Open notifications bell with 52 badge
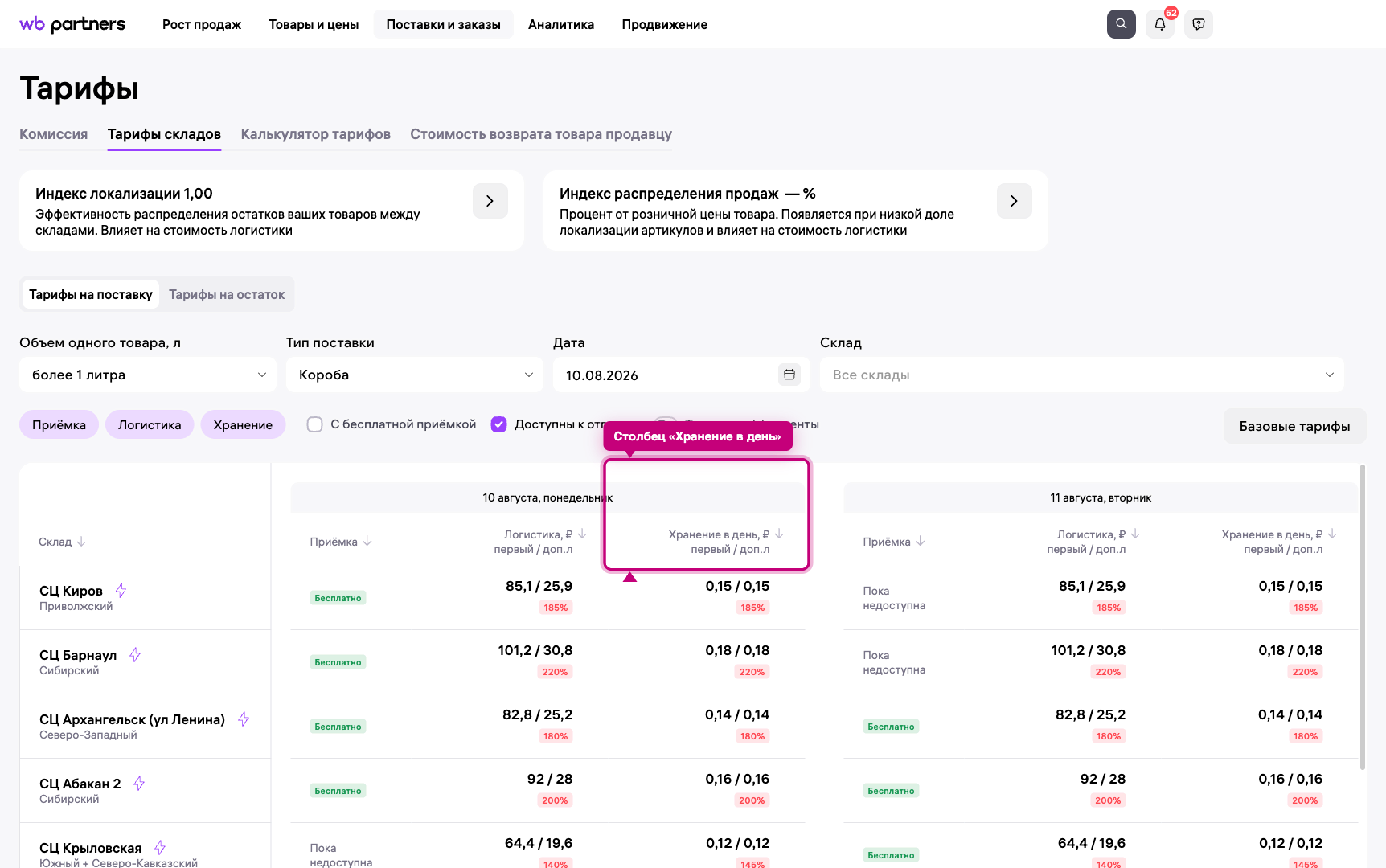This screenshot has height=868, width=1386. click(x=1160, y=24)
